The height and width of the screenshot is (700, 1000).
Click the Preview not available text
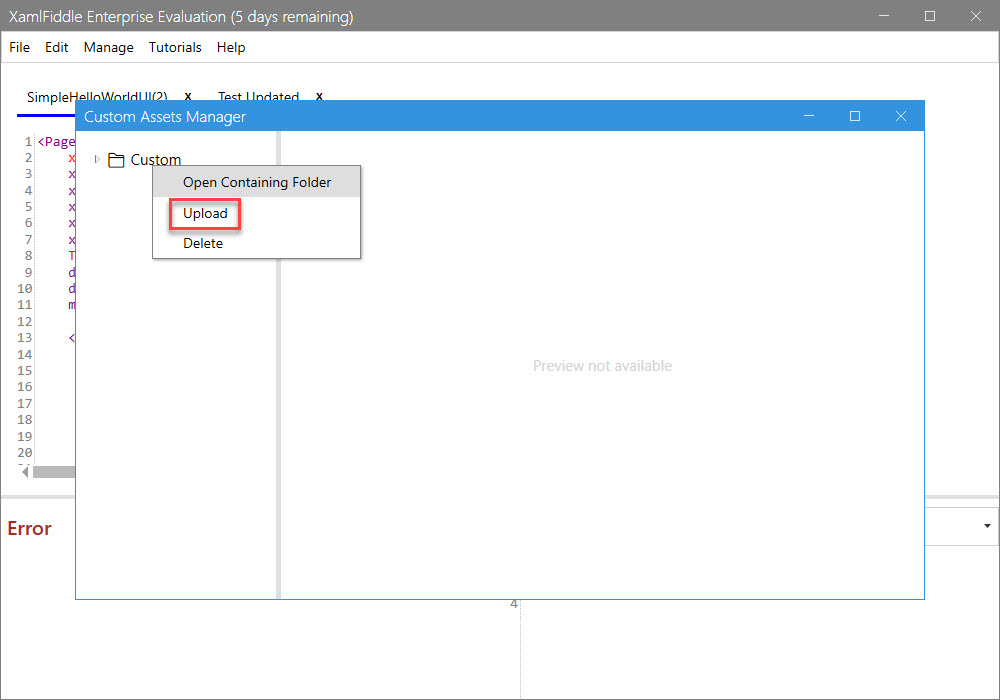[x=602, y=366]
